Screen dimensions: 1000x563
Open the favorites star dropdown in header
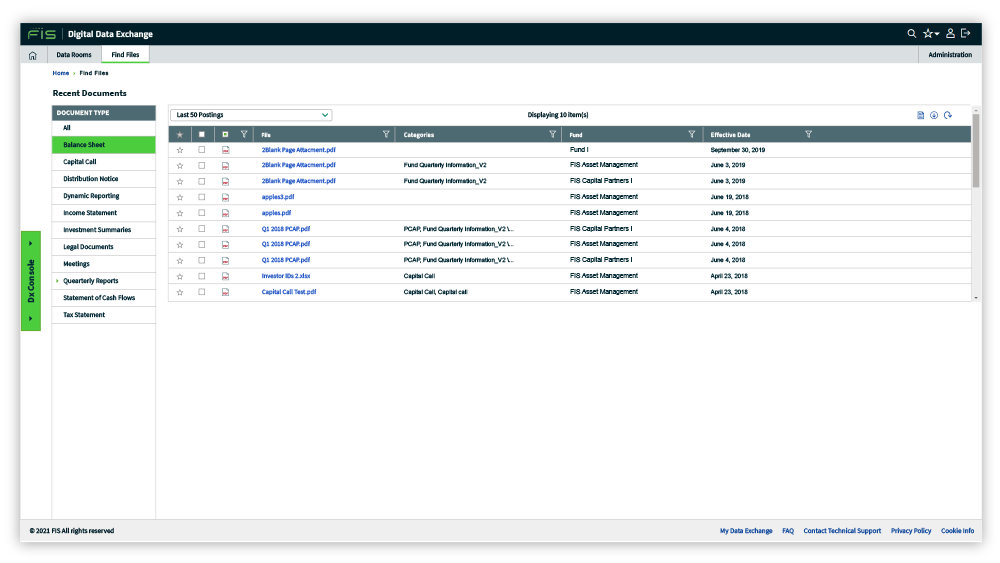tap(931, 33)
